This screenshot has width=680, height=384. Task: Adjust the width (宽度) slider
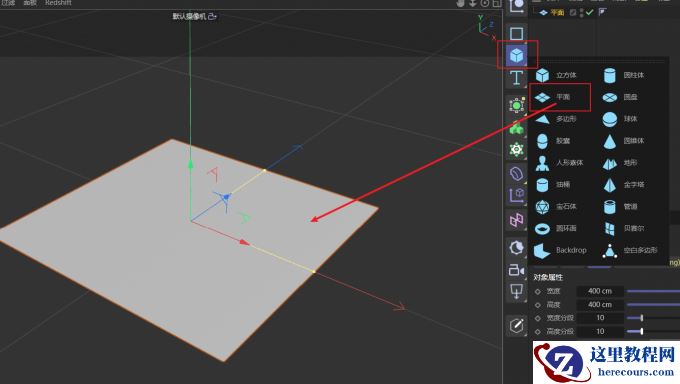pyautogui.click(x=653, y=291)
